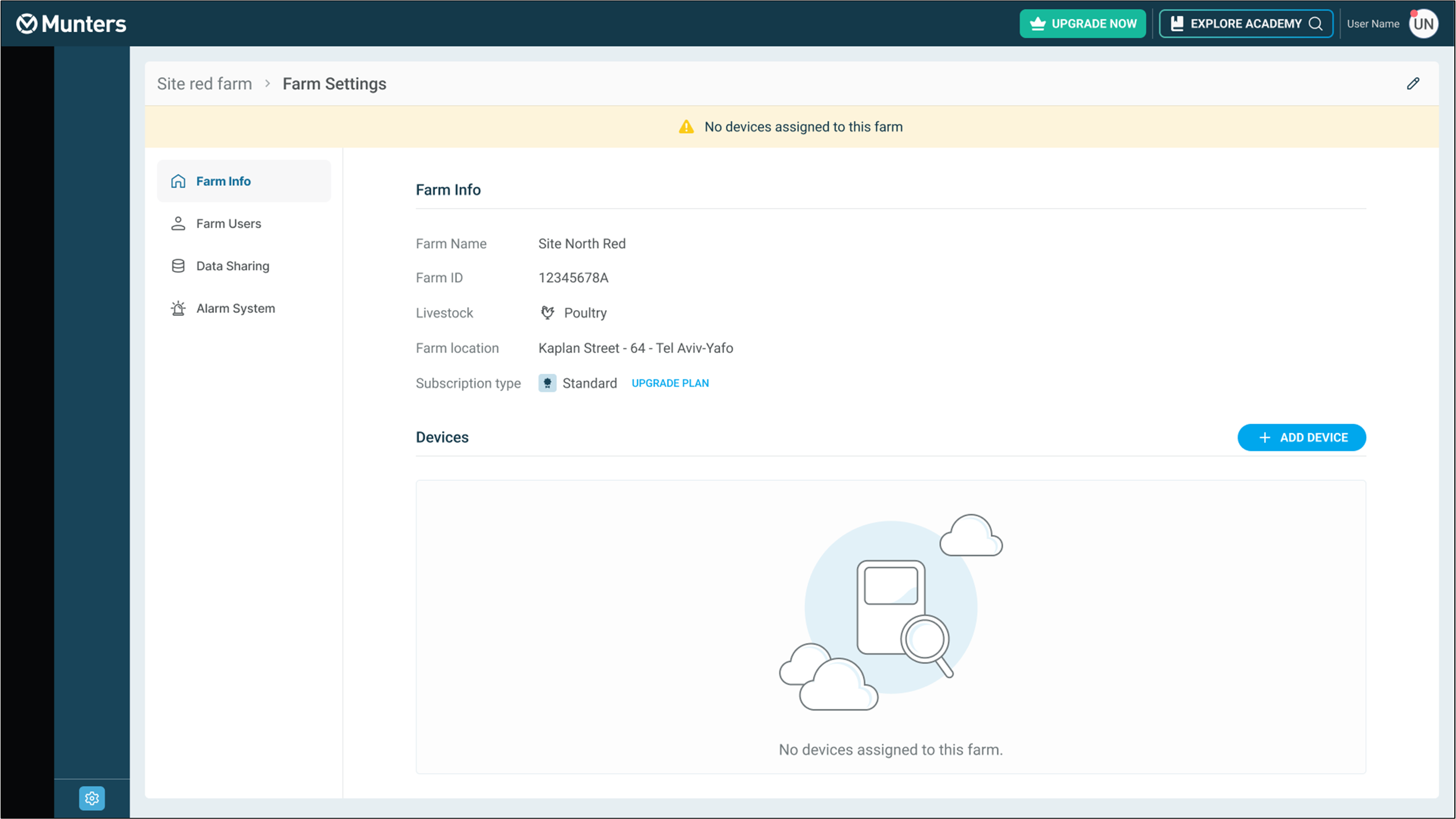Click the Alarm System siren icon
Image resolution: width=1456 pixels, height=819 pixels.
(x=178, y=308)
